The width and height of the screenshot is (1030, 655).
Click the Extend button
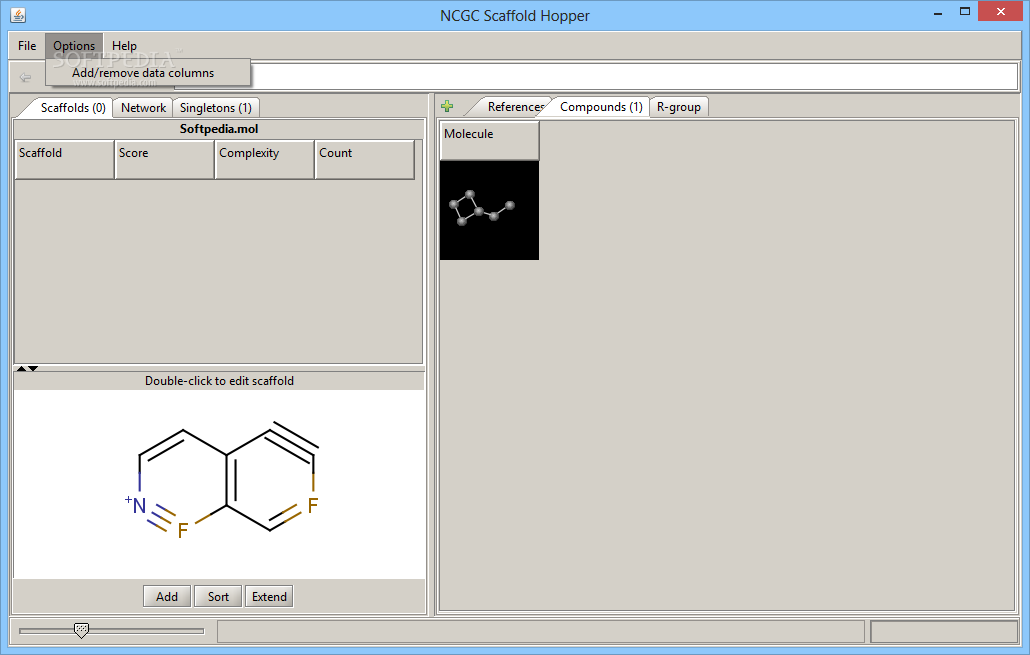269,597
